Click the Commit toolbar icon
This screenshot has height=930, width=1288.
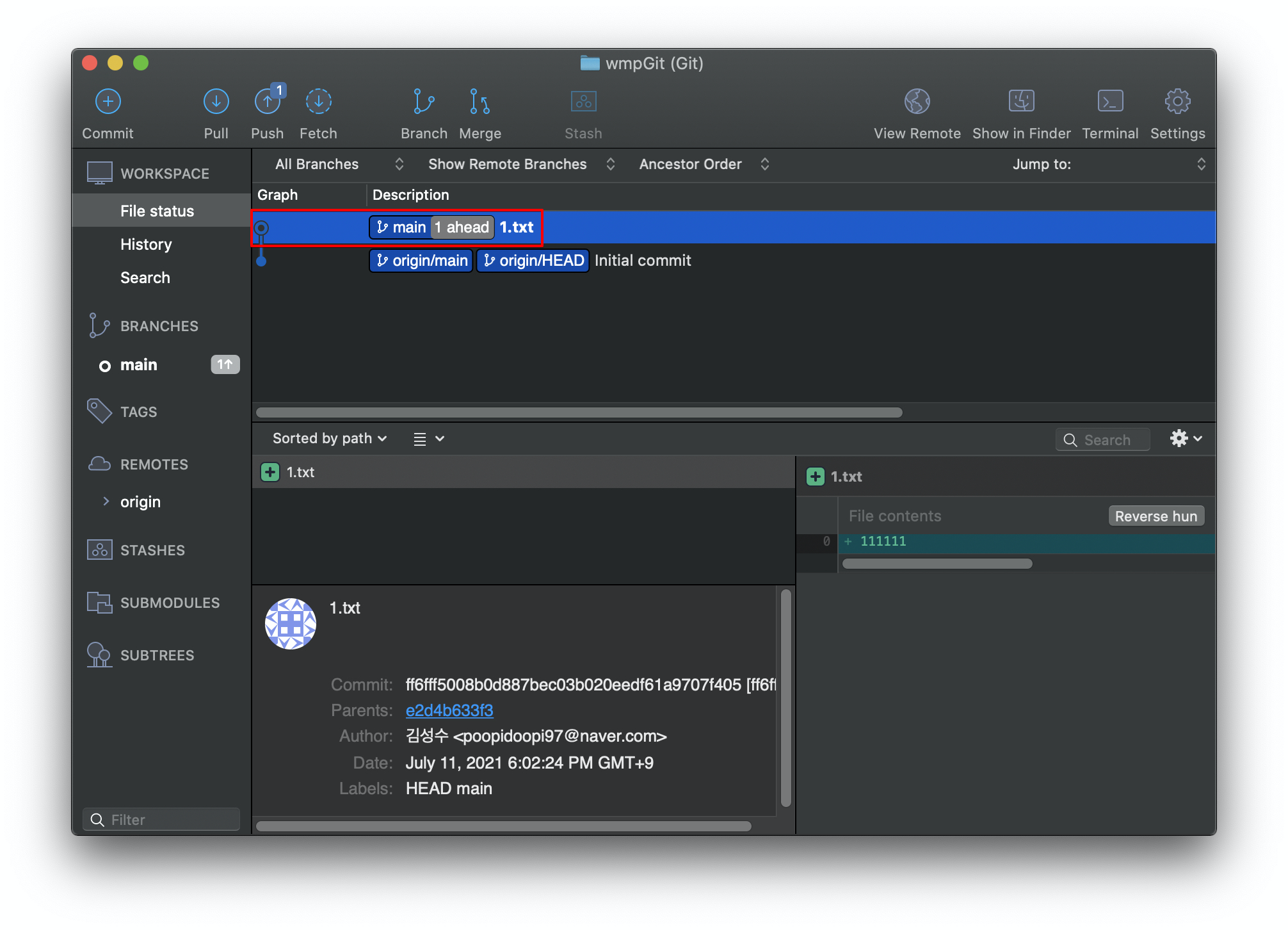(x=108, y=102)
